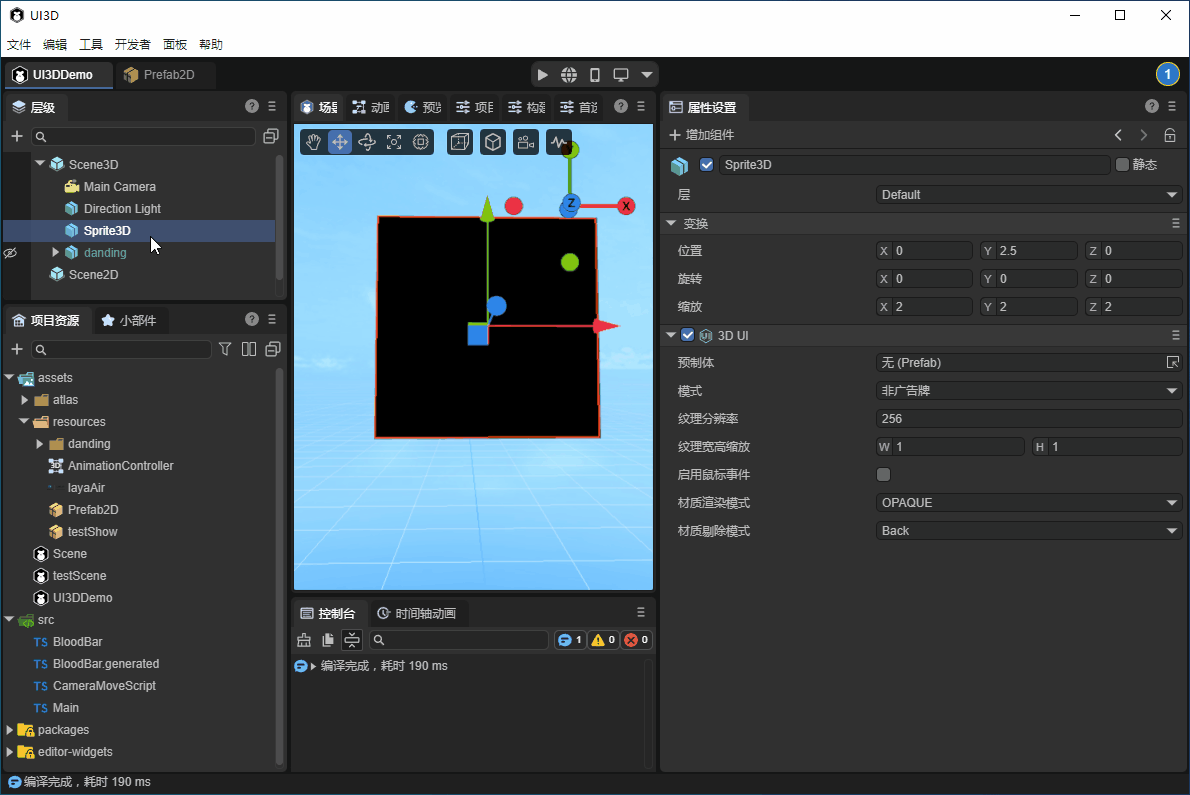This screenshot has width=1190, height=795.
Task: Click the play preview button
Action: pyautogui.click(x=542, y=75)
